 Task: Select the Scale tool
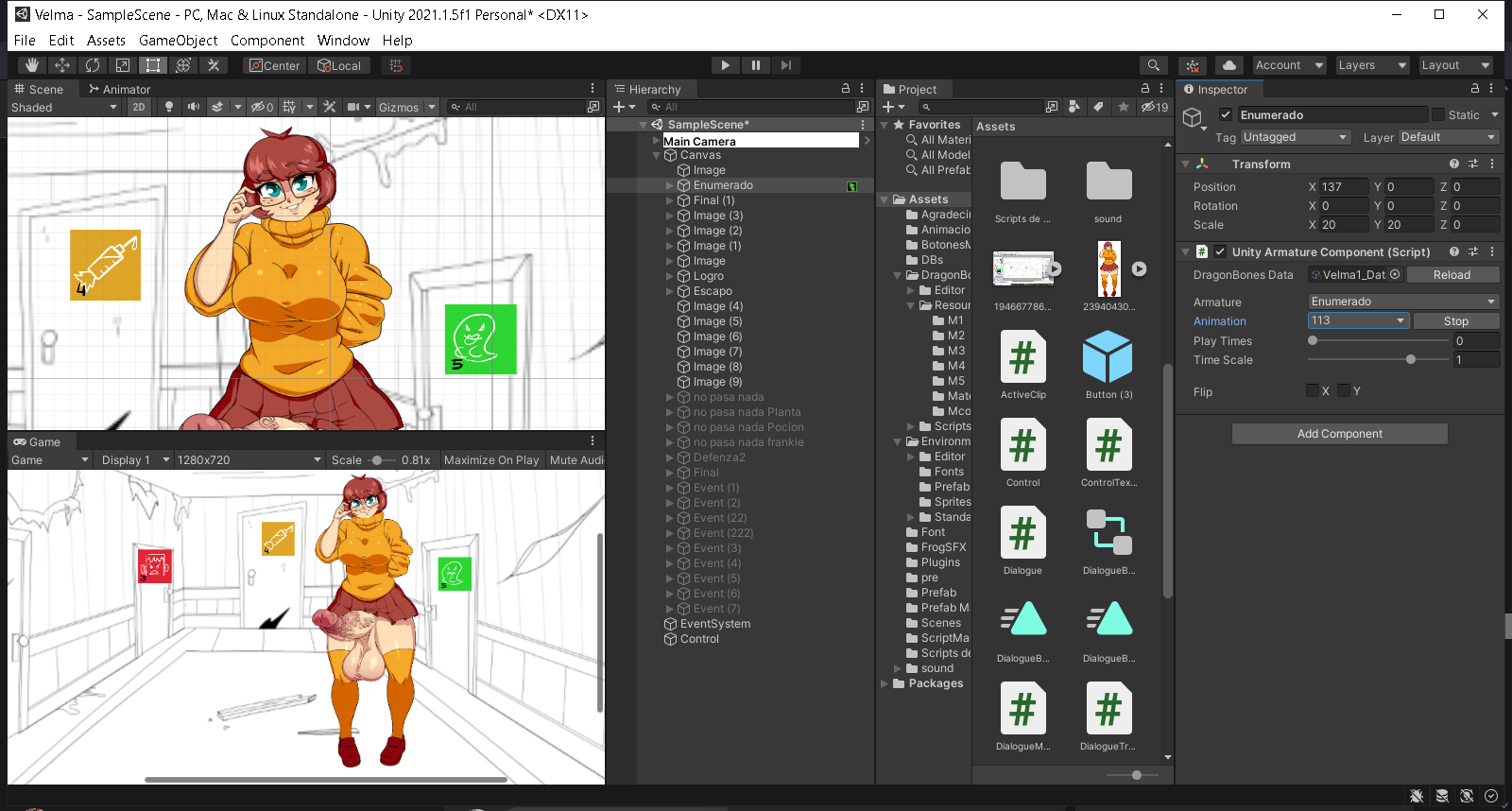(x=123, y=65)
